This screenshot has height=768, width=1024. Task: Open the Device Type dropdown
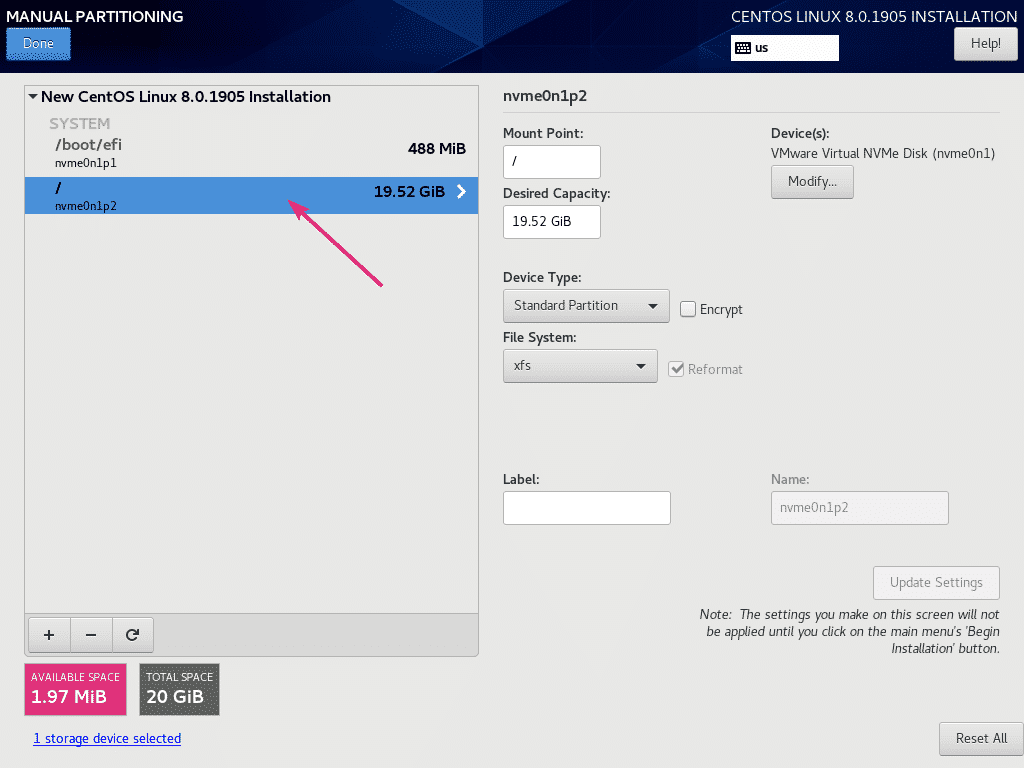[x=586, y=306]
